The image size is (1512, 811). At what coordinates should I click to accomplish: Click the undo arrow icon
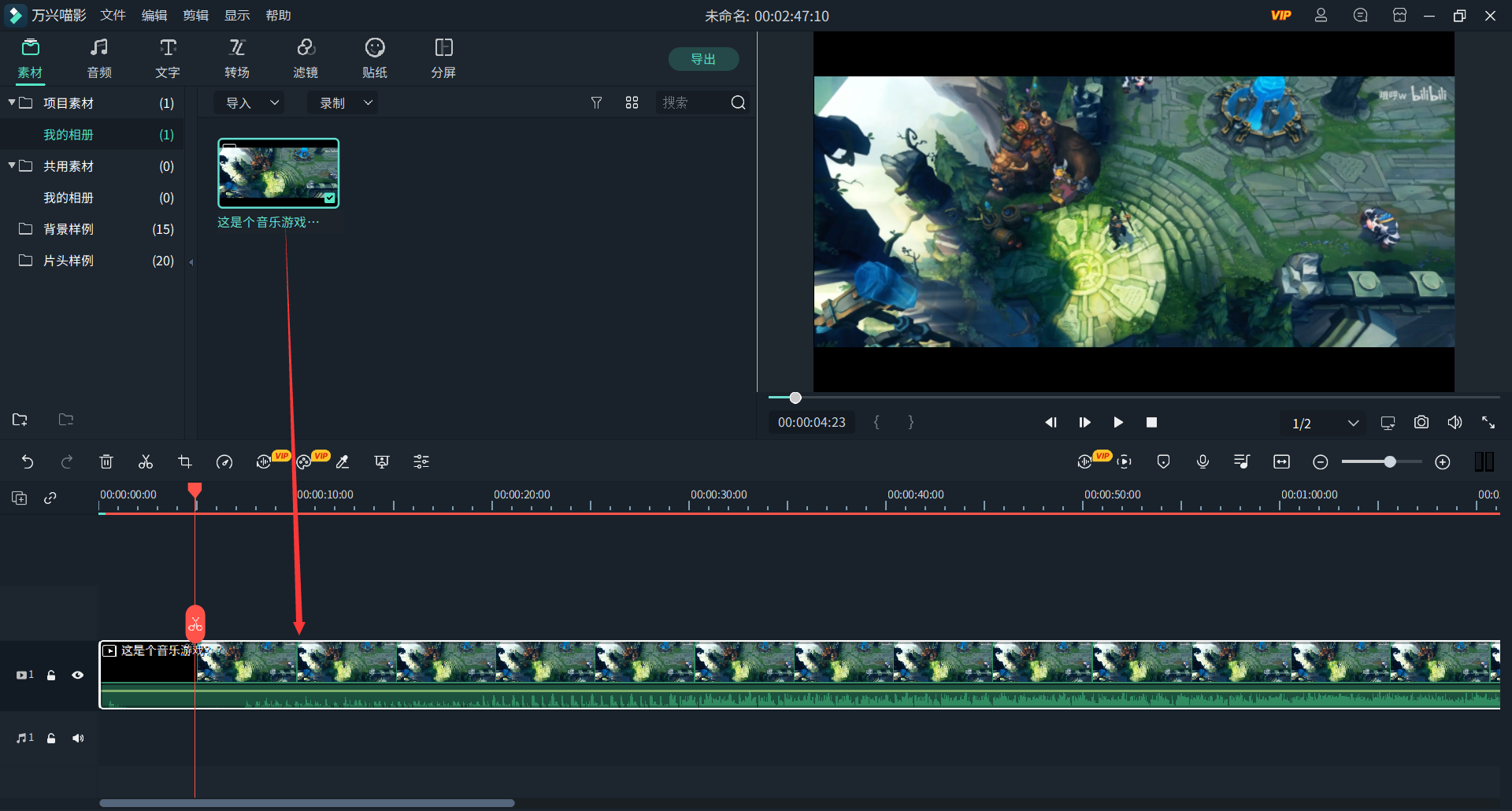(x=28, y=462)
